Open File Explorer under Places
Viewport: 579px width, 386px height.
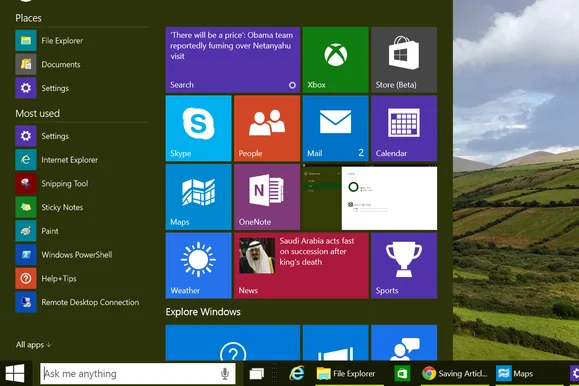pos(82,41)
